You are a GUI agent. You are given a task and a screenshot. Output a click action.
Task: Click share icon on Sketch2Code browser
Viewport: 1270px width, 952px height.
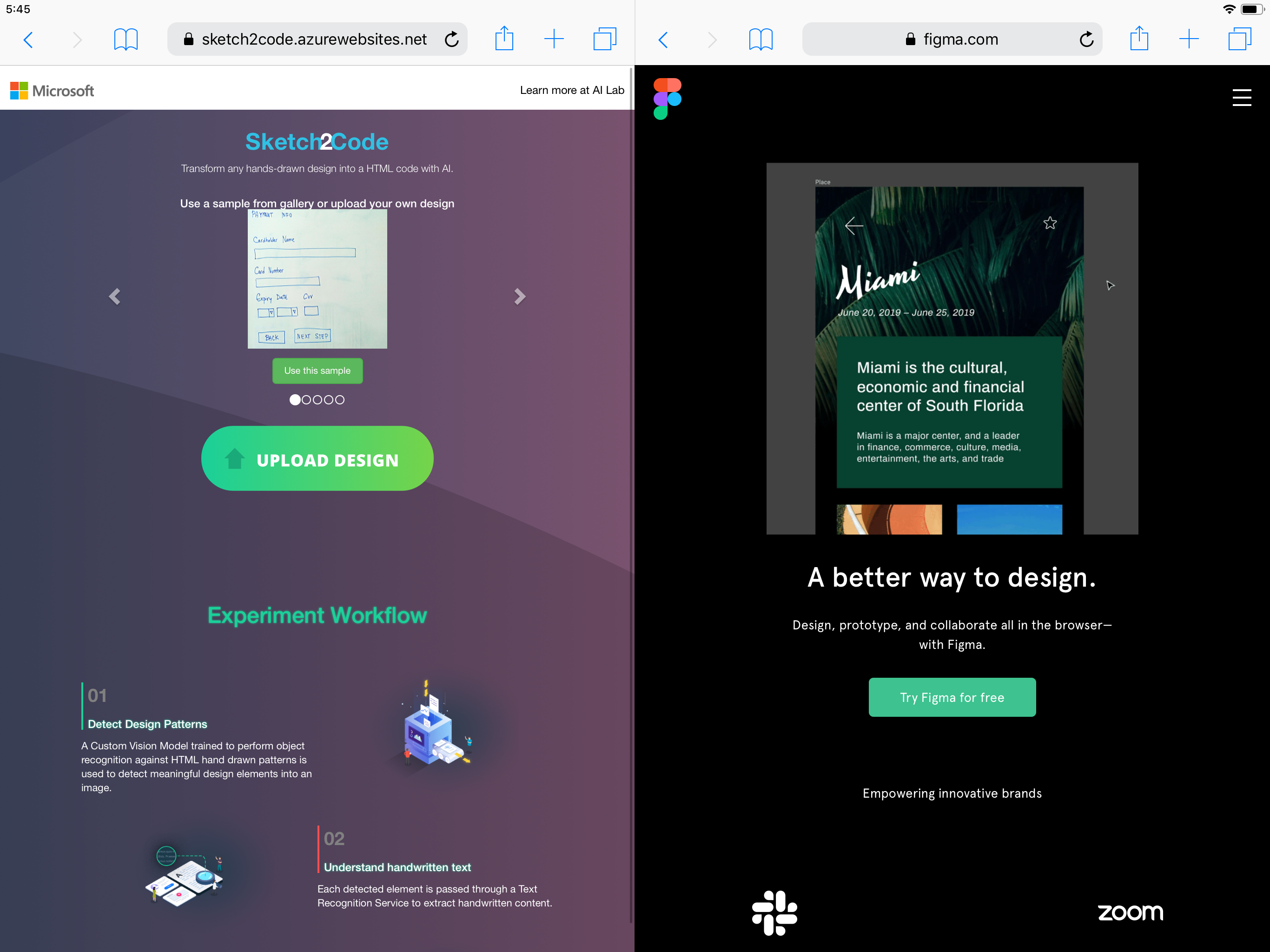pyautogui.click(x=505, y=39)
